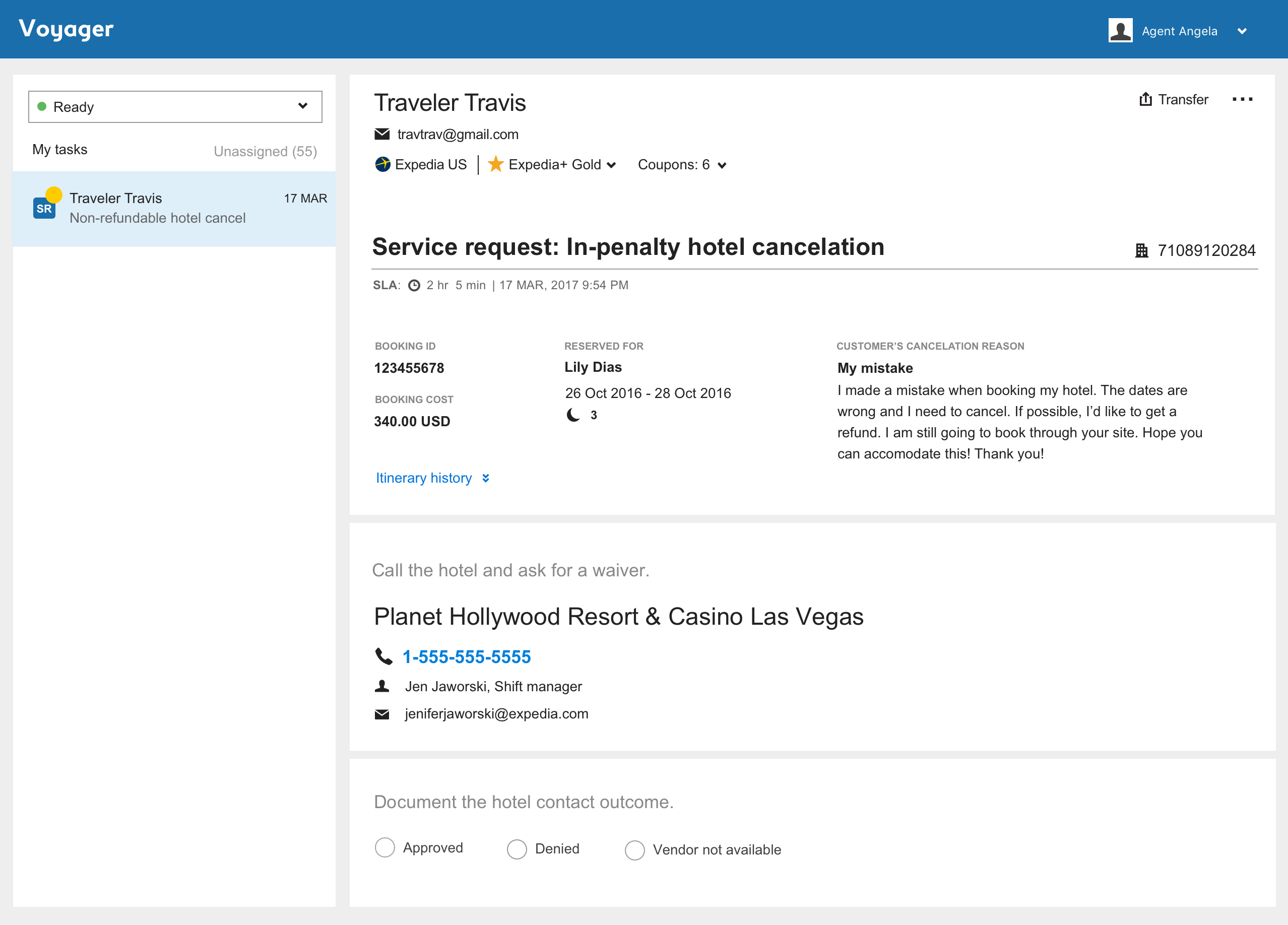Expand the Coupons: 6 dropdown
The width and height of the screenshot is (1288, 925).
[x=682, y=165]
